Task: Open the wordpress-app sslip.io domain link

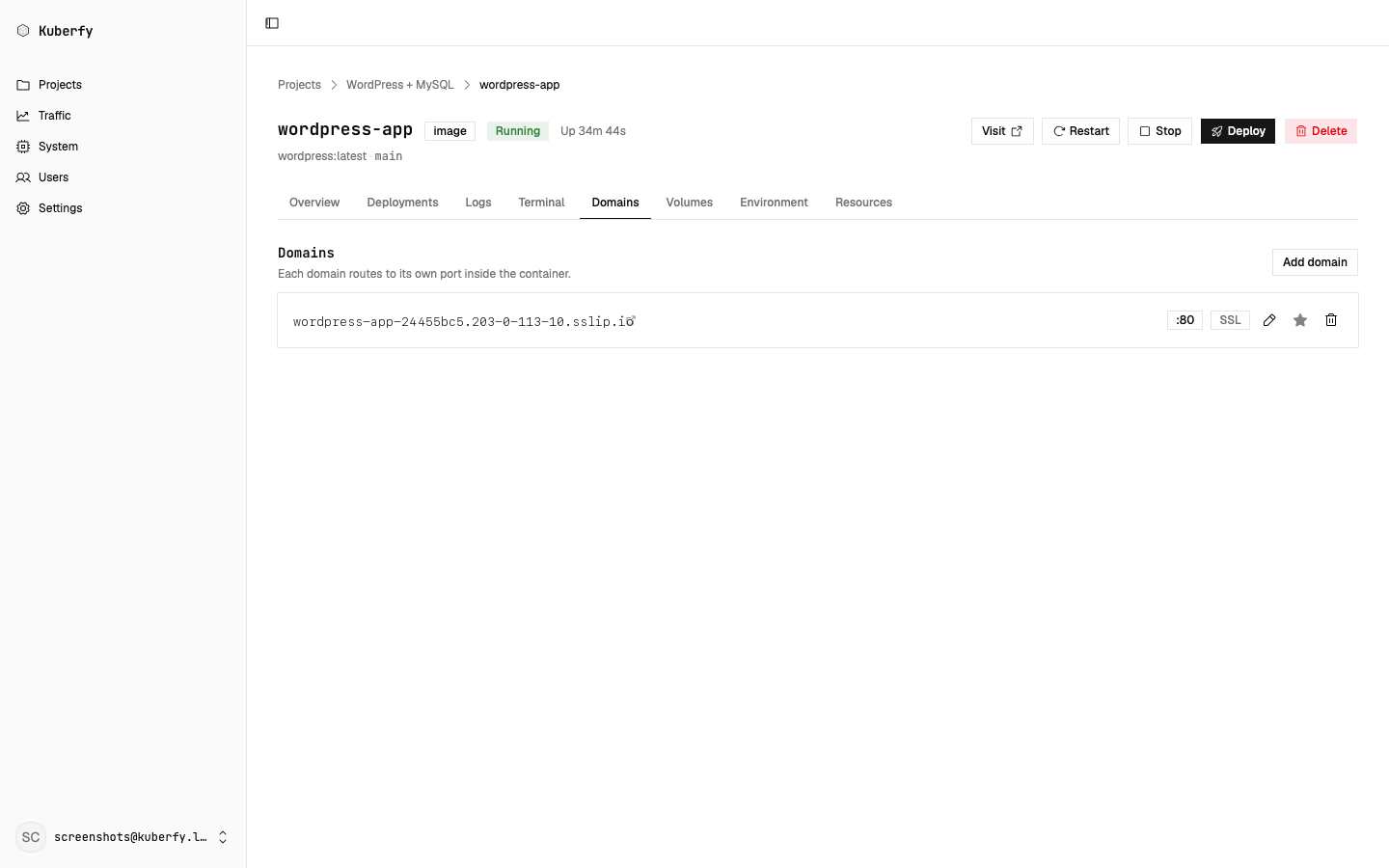Action: [x=464, y=321]
